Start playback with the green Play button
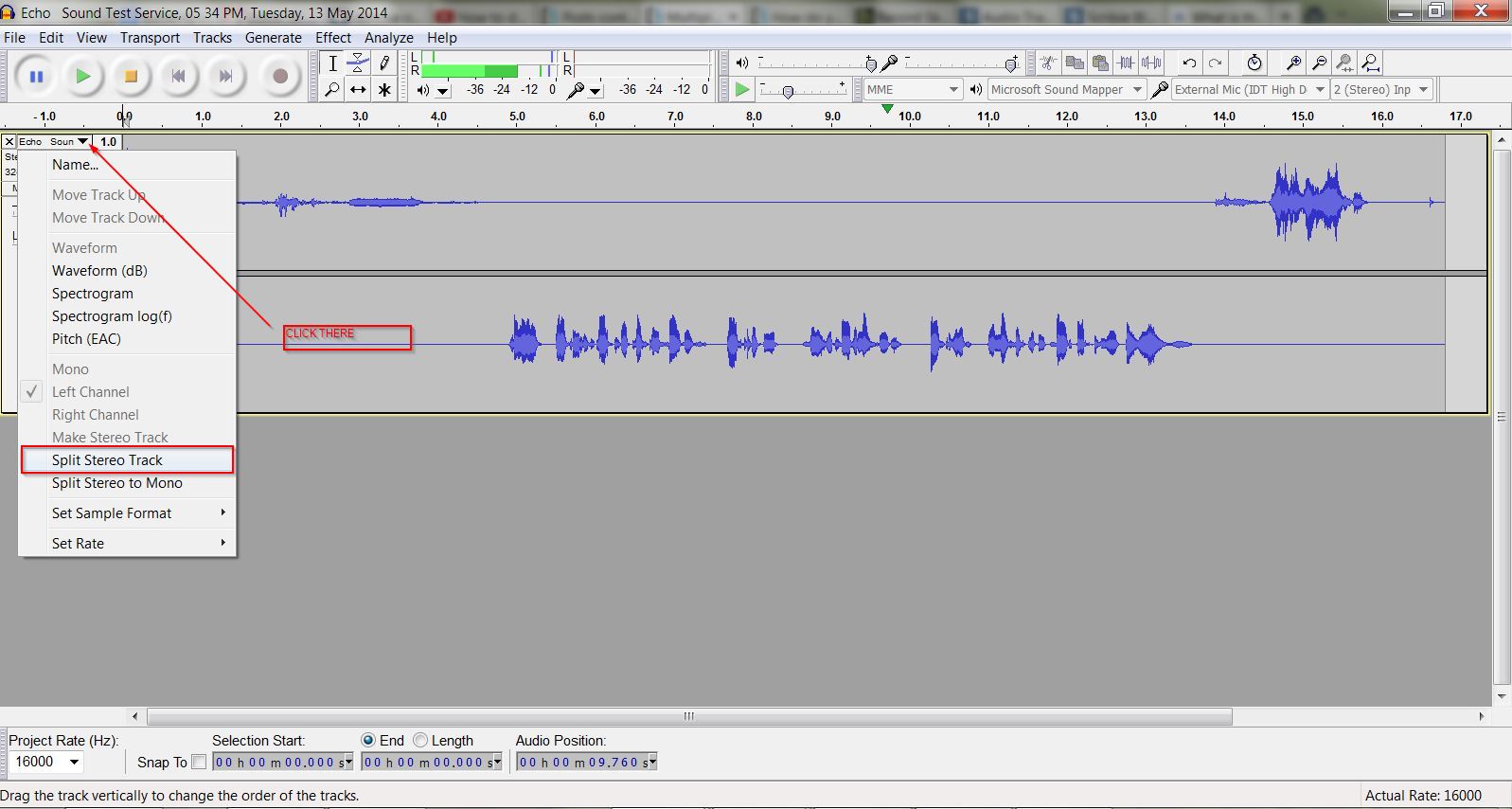Image resolution: width=1512 pixels, height=809 pixels. [83, 77]
